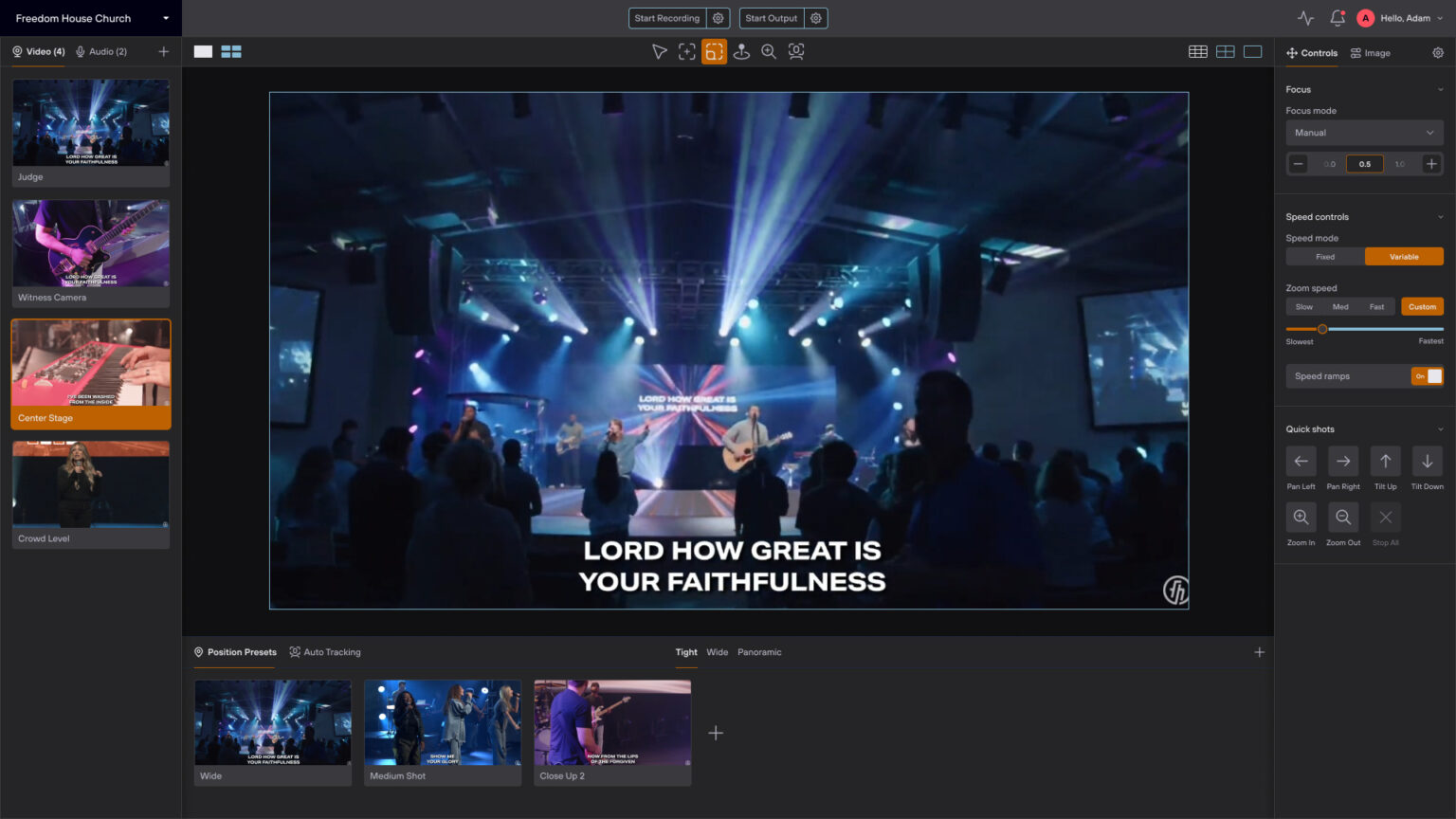Set speed mode to Fixed

(x=1324, y=257)
